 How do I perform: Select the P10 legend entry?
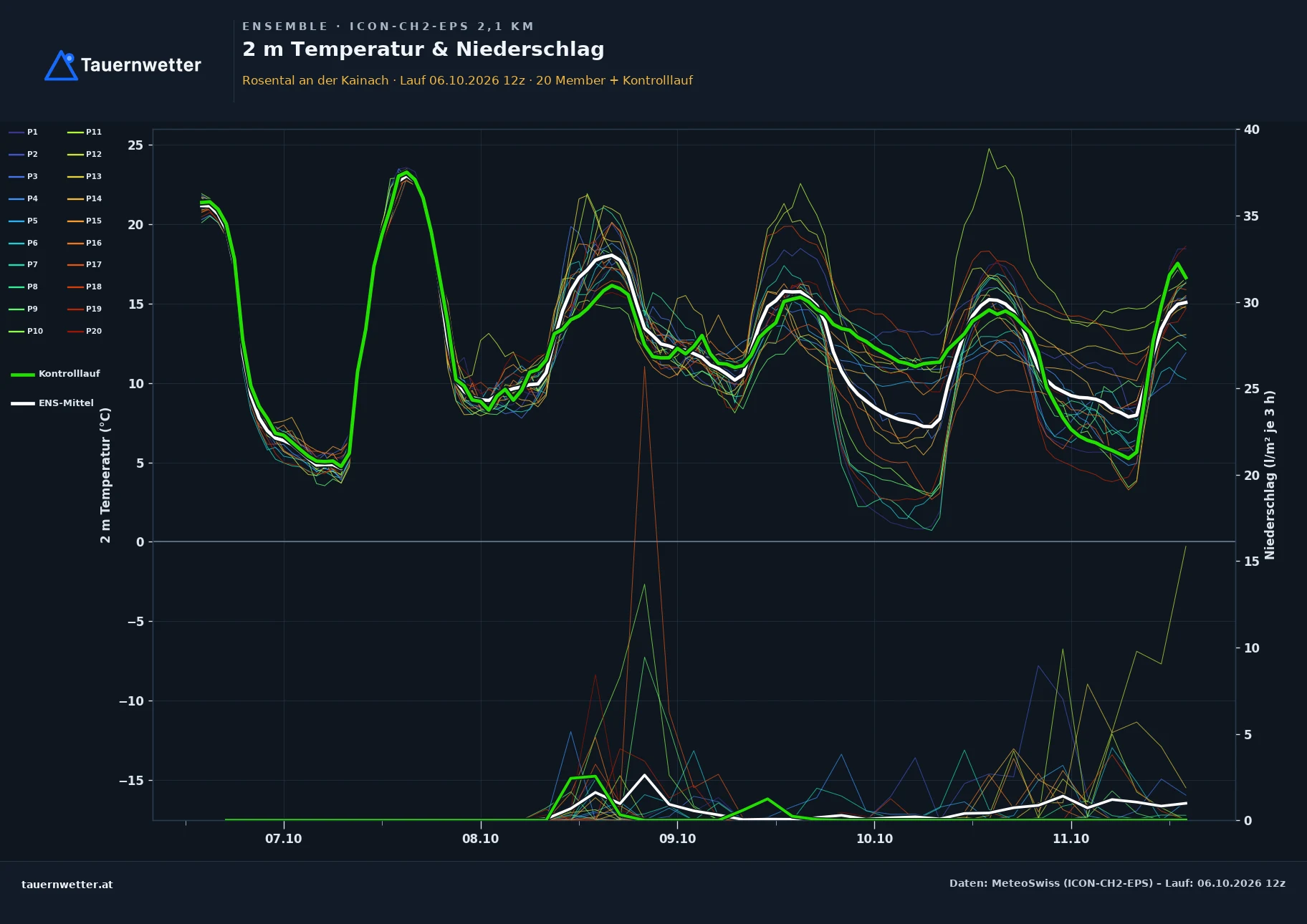point(26,331)
